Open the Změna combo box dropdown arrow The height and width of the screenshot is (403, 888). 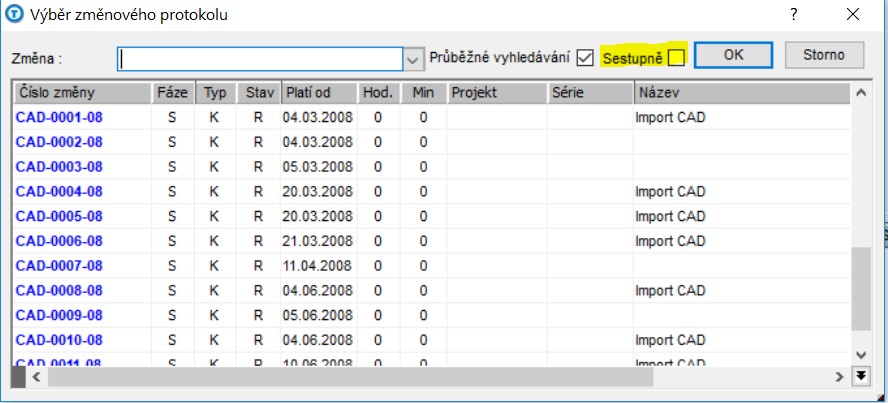click(x=413, y=59)
